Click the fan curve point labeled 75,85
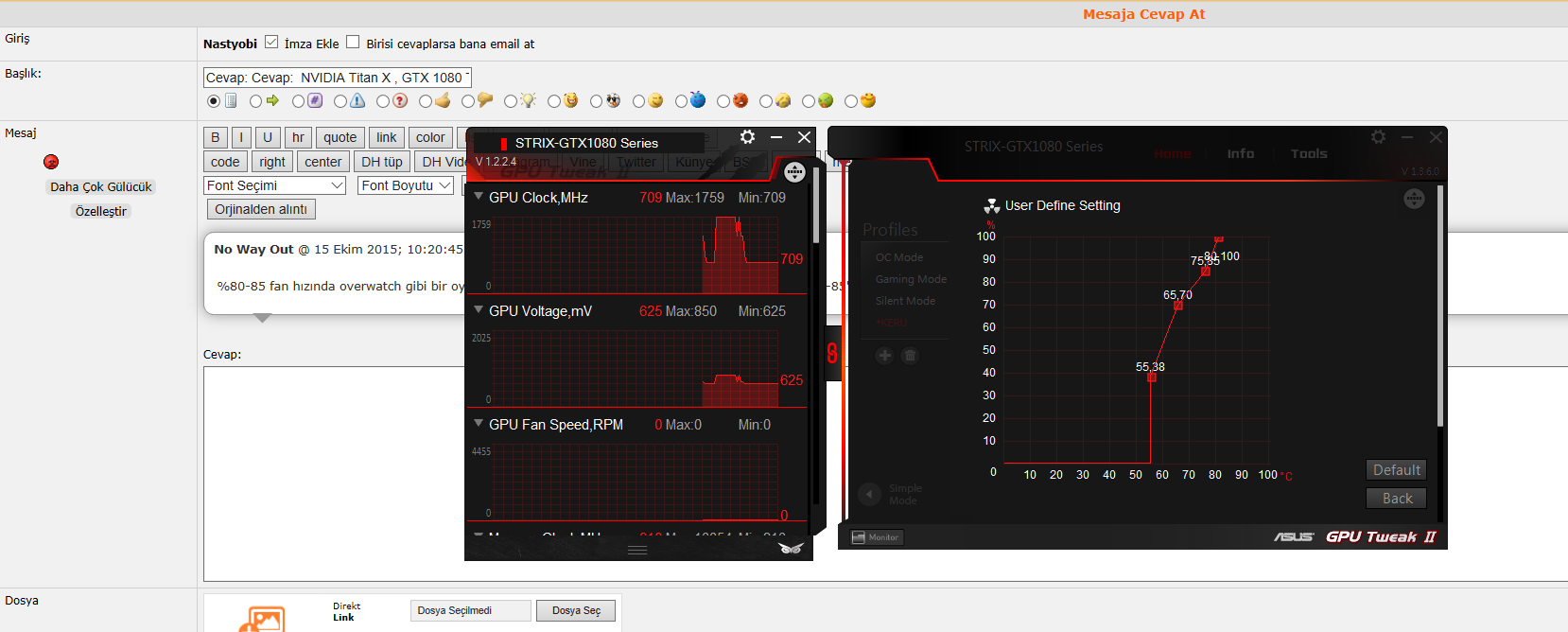The height and width of the screenshot is (632, 1568). pyautogui.click(x=1206, y=272)
